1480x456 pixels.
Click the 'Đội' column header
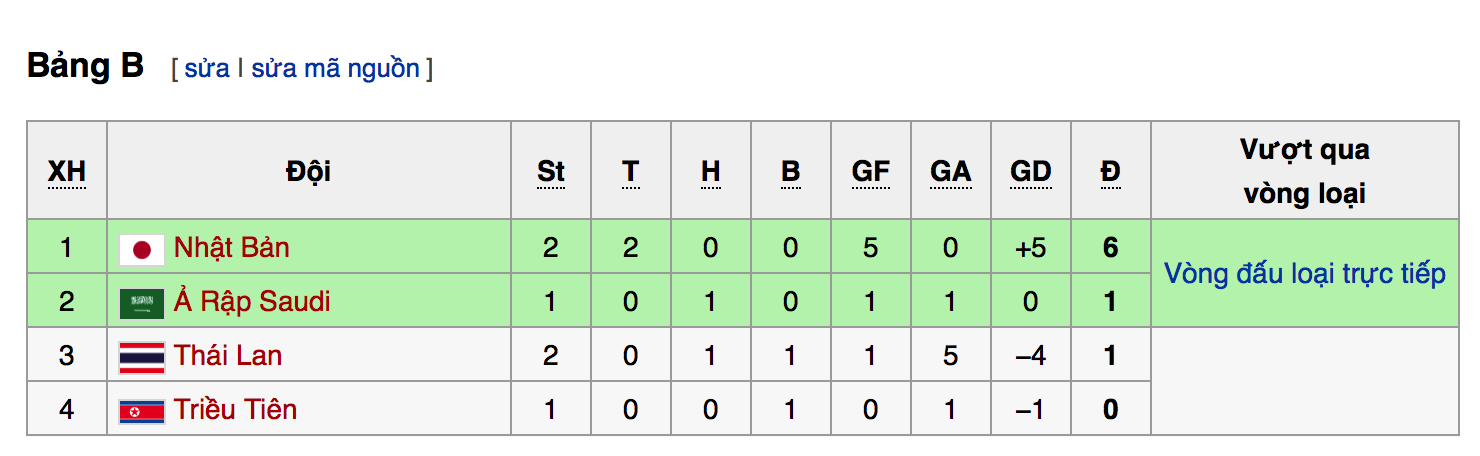coord(308,172)
